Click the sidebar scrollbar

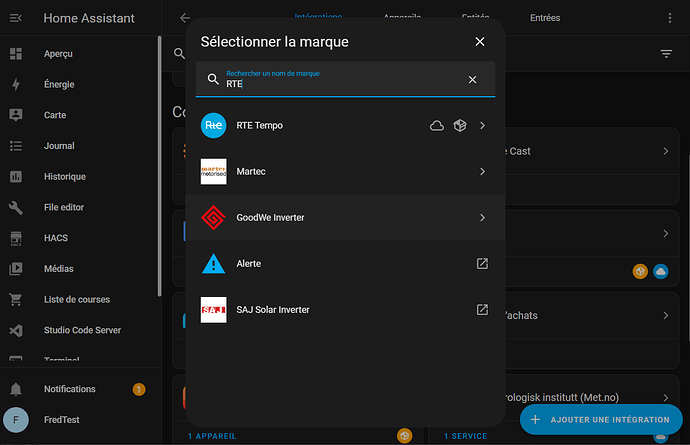point(159,166)
